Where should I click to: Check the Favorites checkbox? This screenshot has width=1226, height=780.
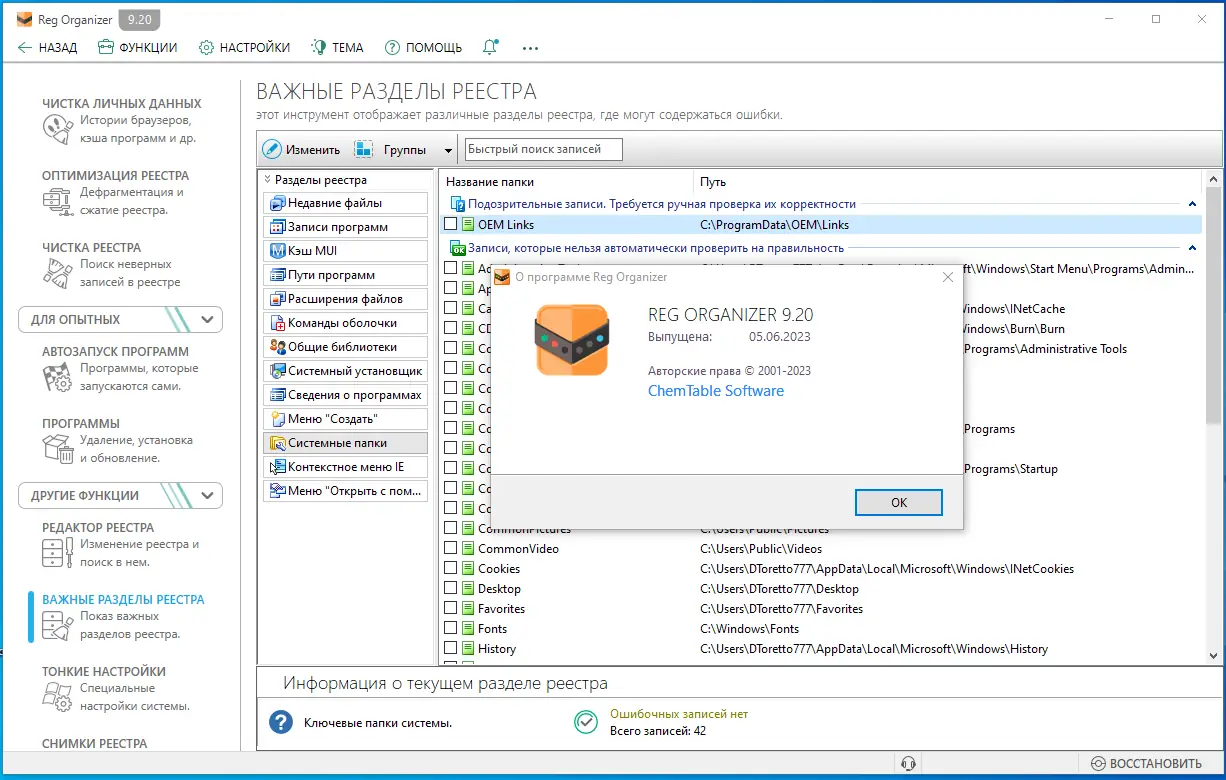[x=450, y=609]
